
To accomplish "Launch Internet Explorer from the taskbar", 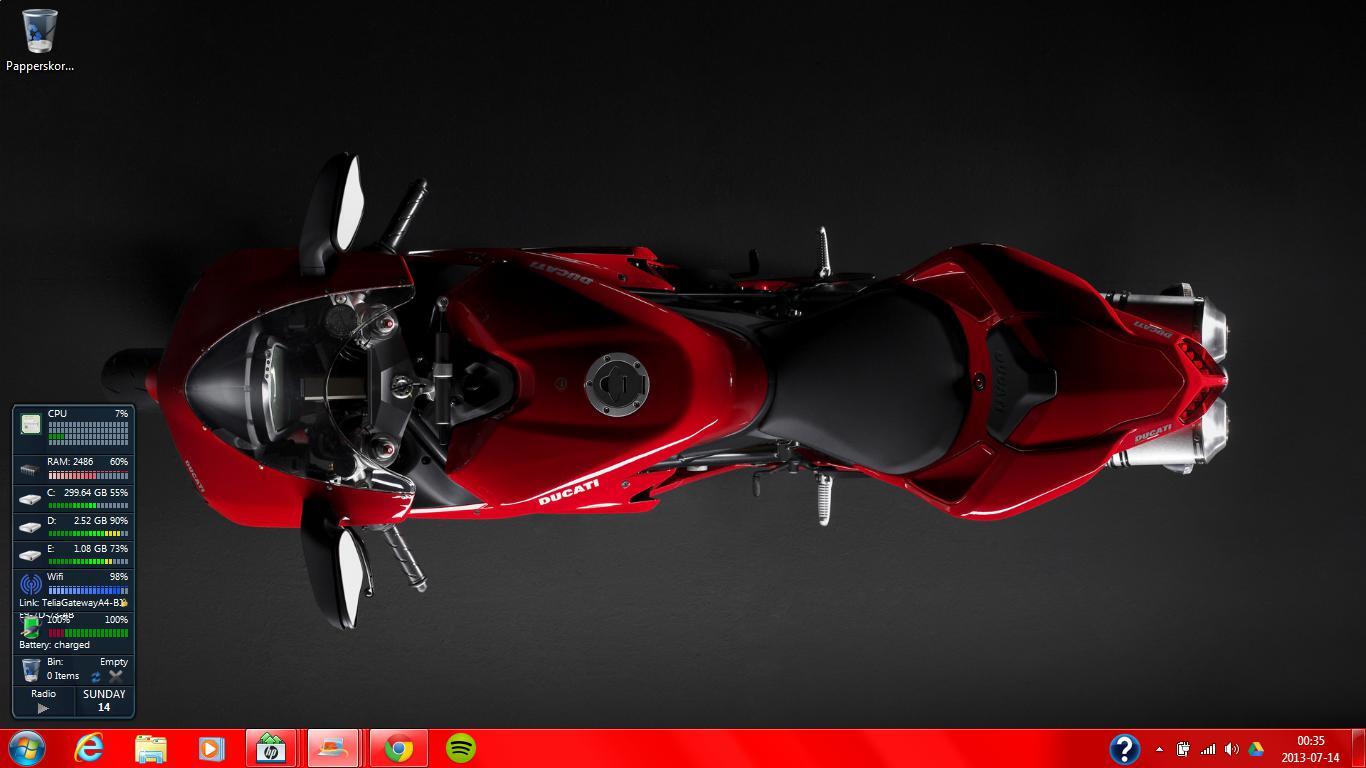I will [90, 748].
